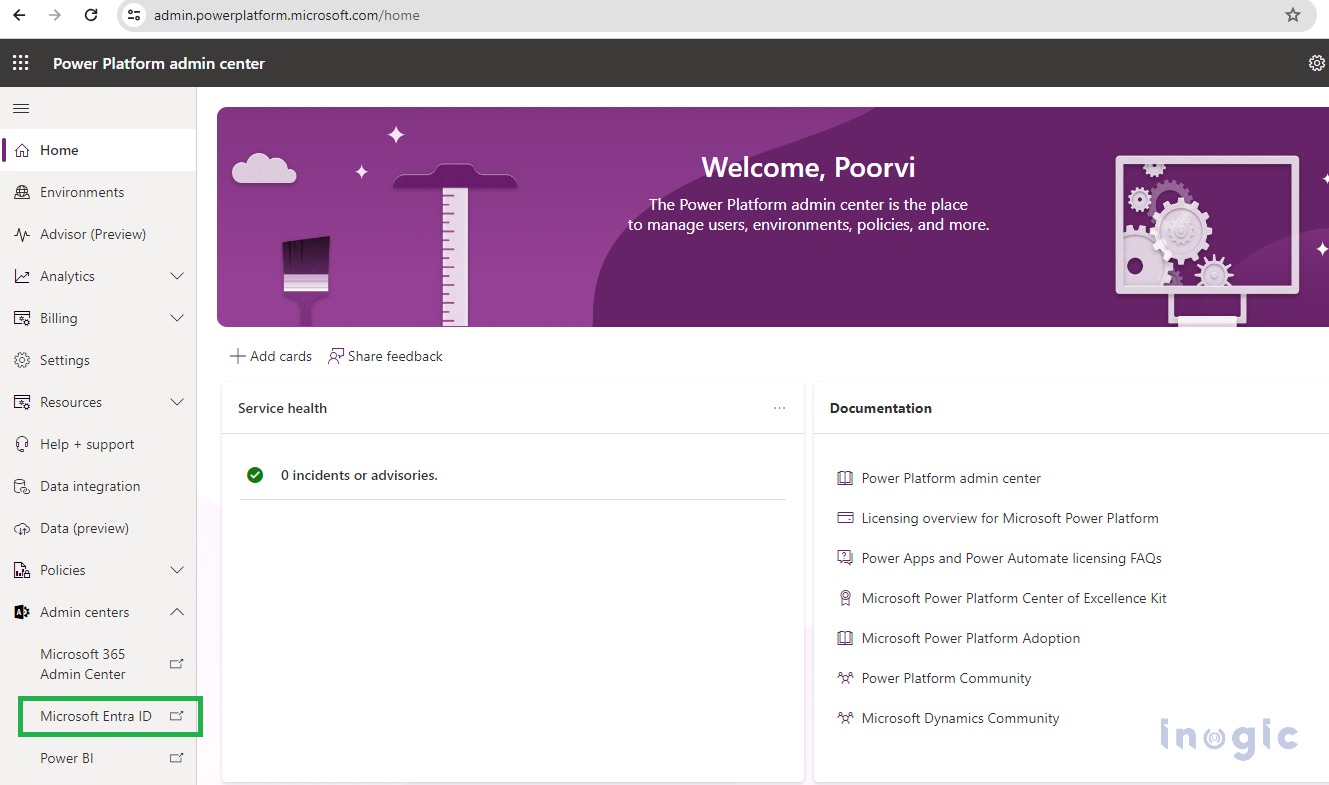The width and height of the screenshot is (1329, 785).
Task: Click the Resources icon in sidebar
Action: click(x=22, y=402)
